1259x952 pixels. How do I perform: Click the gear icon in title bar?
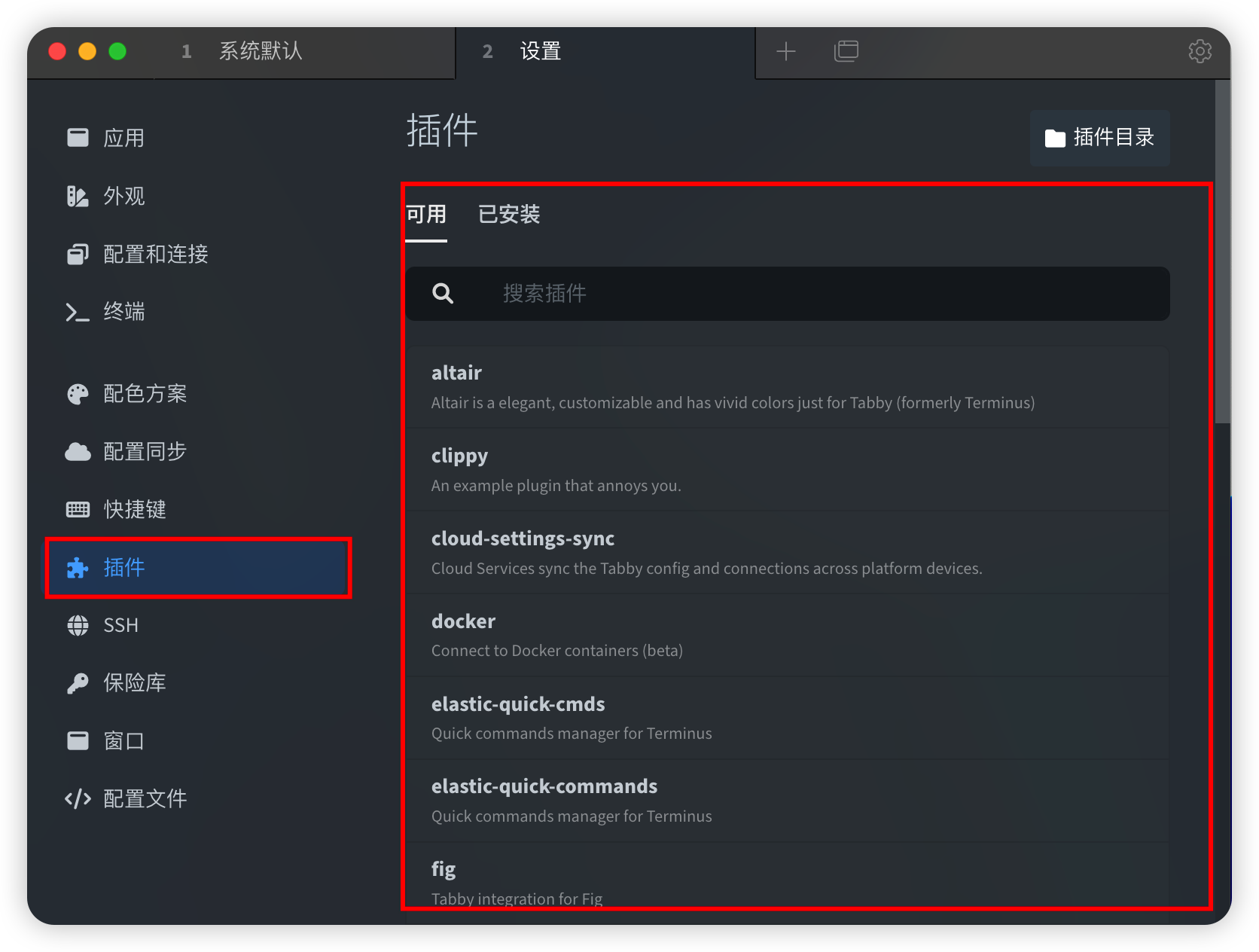point(1200,51)
